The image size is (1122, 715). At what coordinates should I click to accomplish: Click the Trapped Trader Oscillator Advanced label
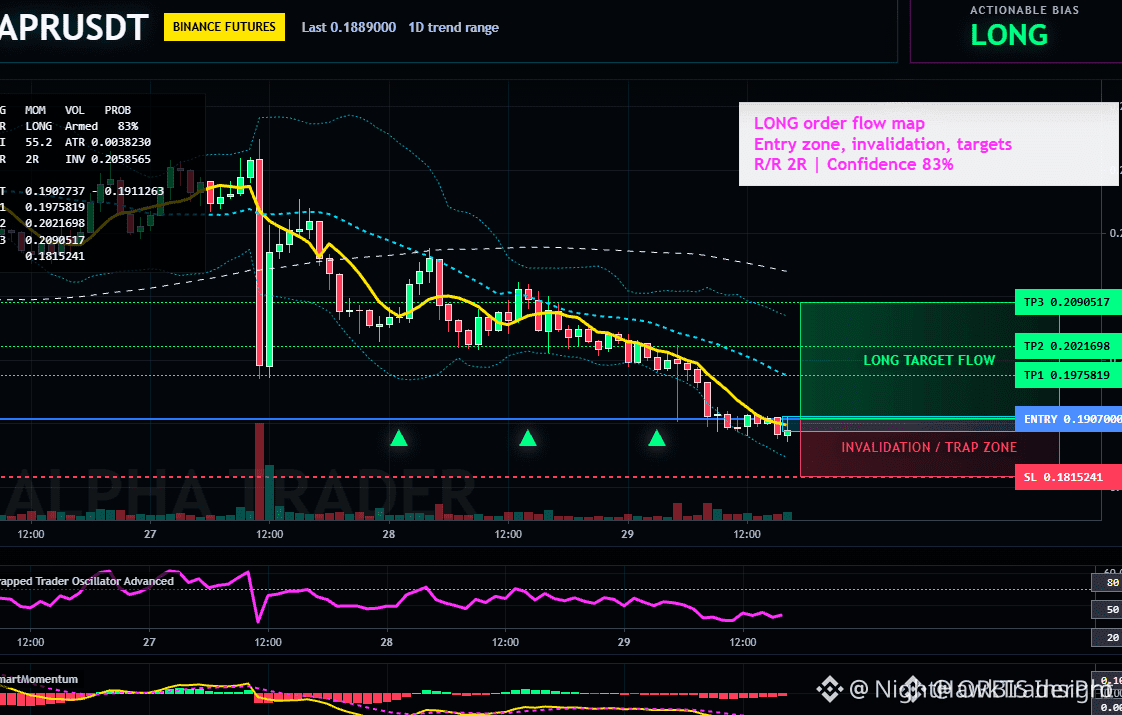pos(87,581)
